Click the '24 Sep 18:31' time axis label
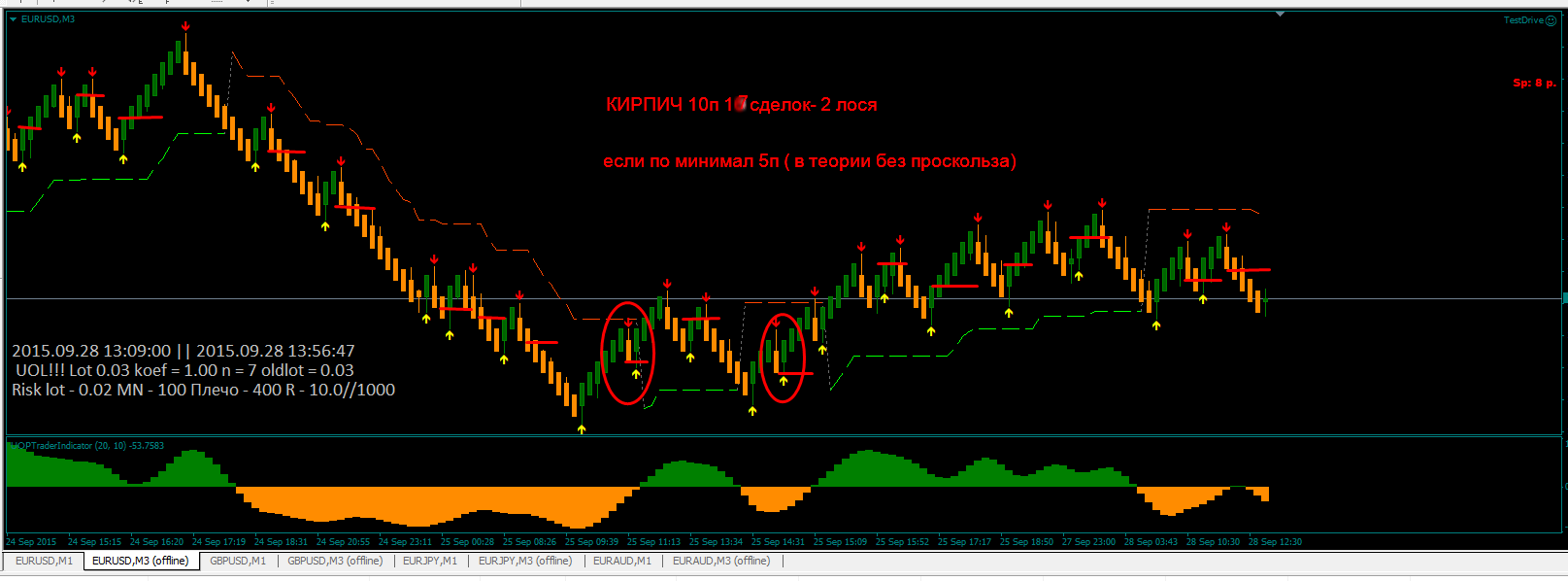This screenshot has width=1568, height=581. tap(281, 542)
